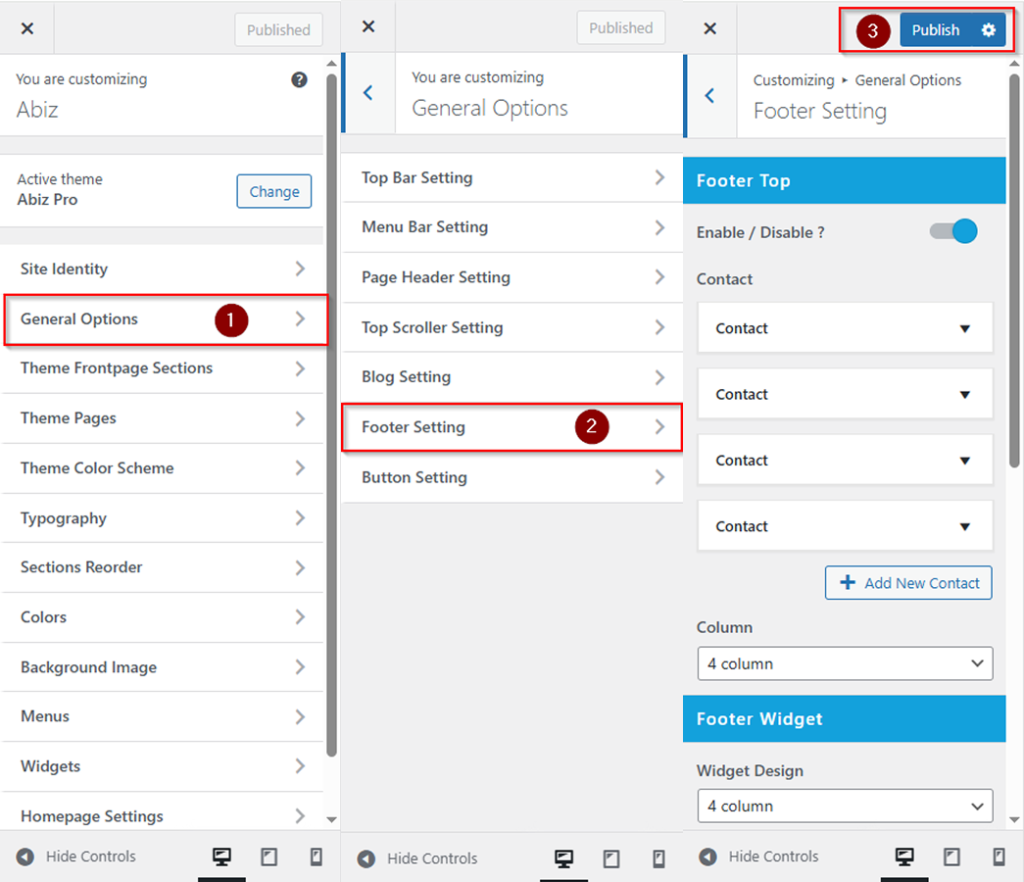Screen dimensions: 1024x882
Task: Click back arrow in General Options panel
Action: pos(368,93)
